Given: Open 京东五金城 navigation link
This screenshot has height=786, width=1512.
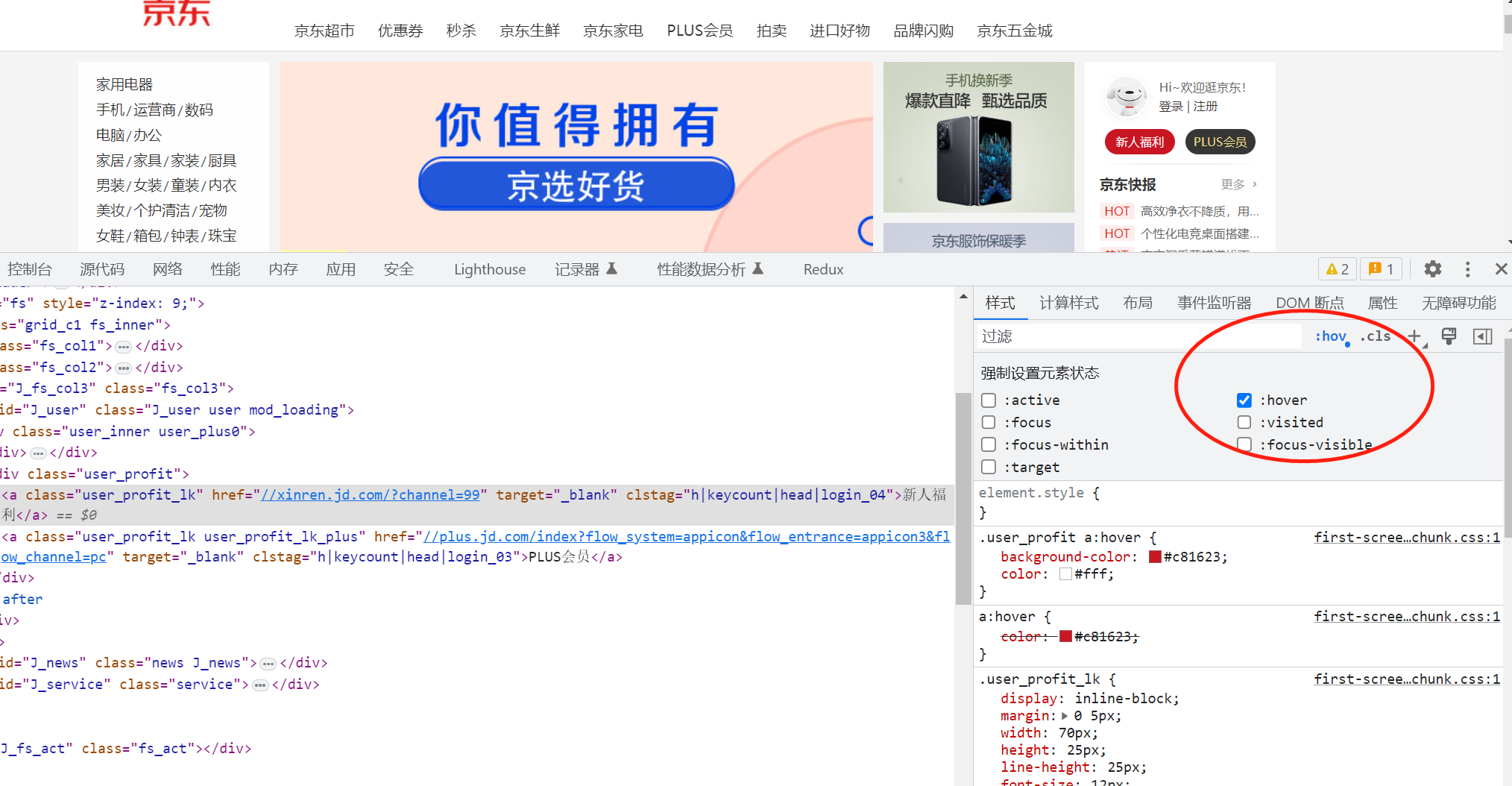Looking at the screenshot, I should (1015, 31).
